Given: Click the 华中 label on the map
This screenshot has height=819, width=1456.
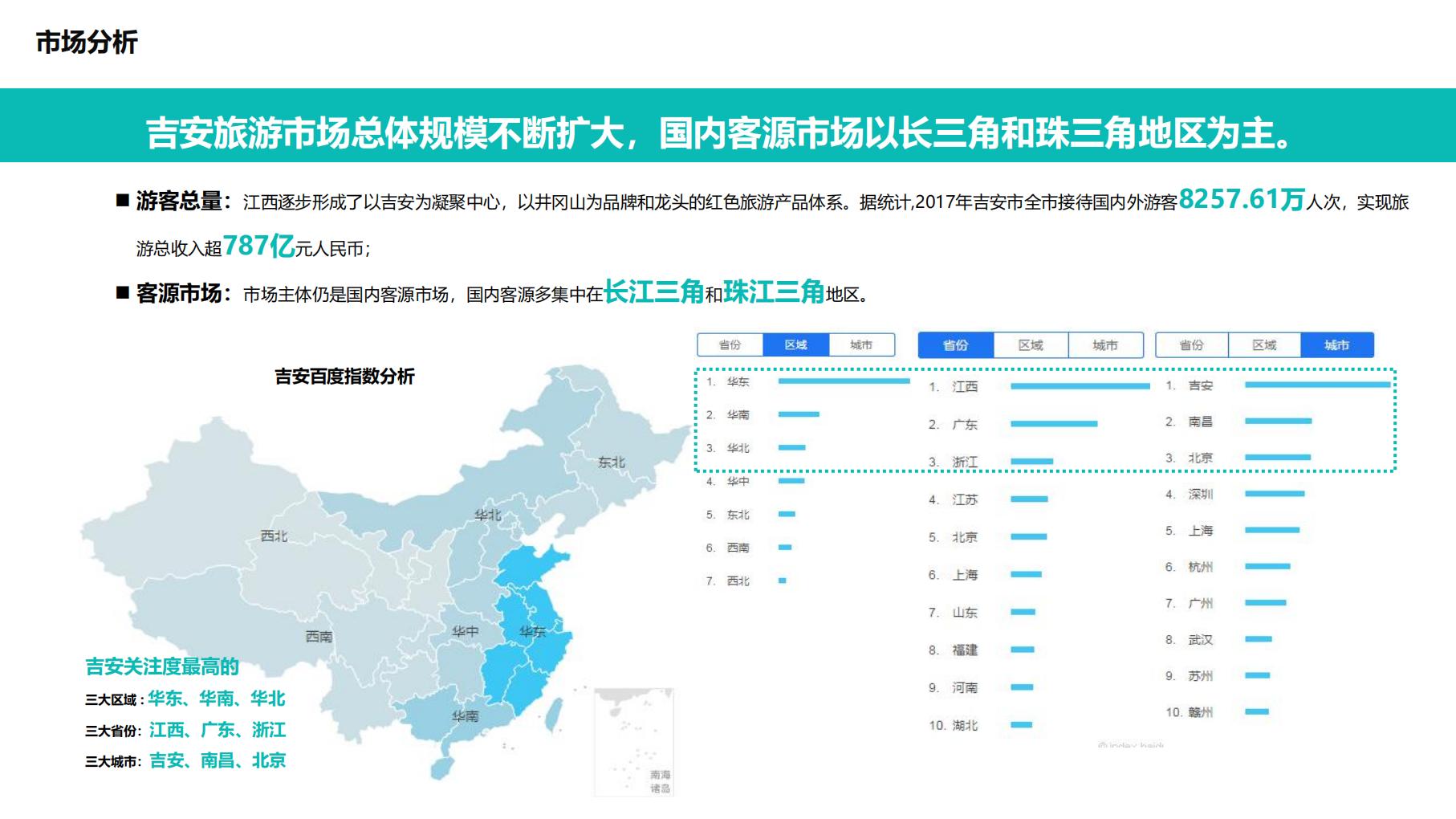Looking at the screenshot, I should (x=465, y=631).
